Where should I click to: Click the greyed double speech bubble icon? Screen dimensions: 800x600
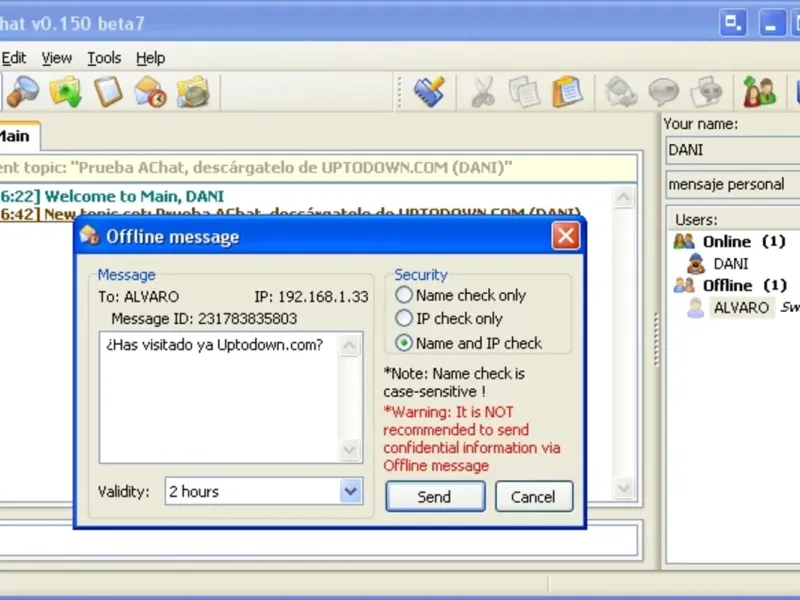pyautogui.click(x=706, y=92)
